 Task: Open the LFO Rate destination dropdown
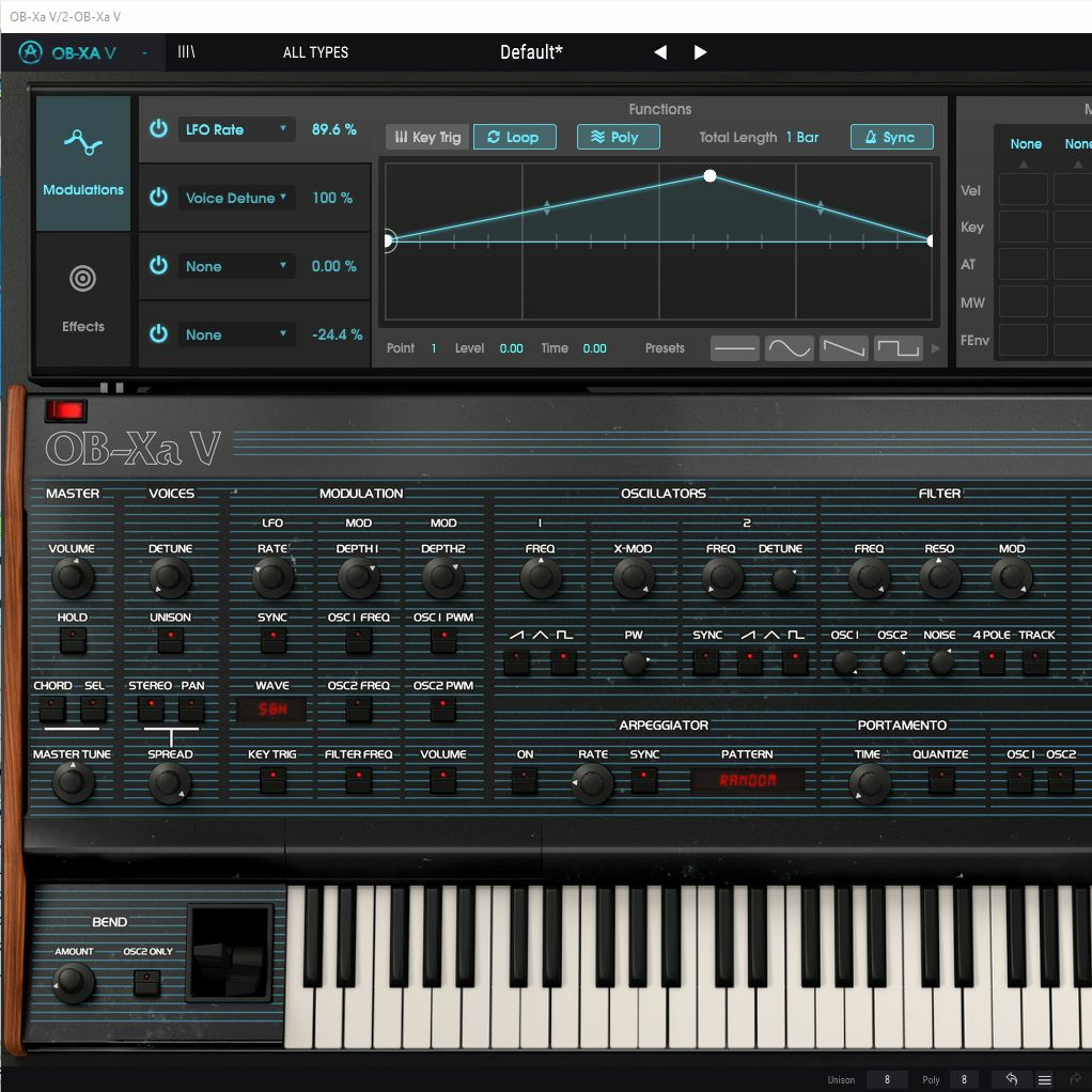pyautogui.click(x=236, y=130)
